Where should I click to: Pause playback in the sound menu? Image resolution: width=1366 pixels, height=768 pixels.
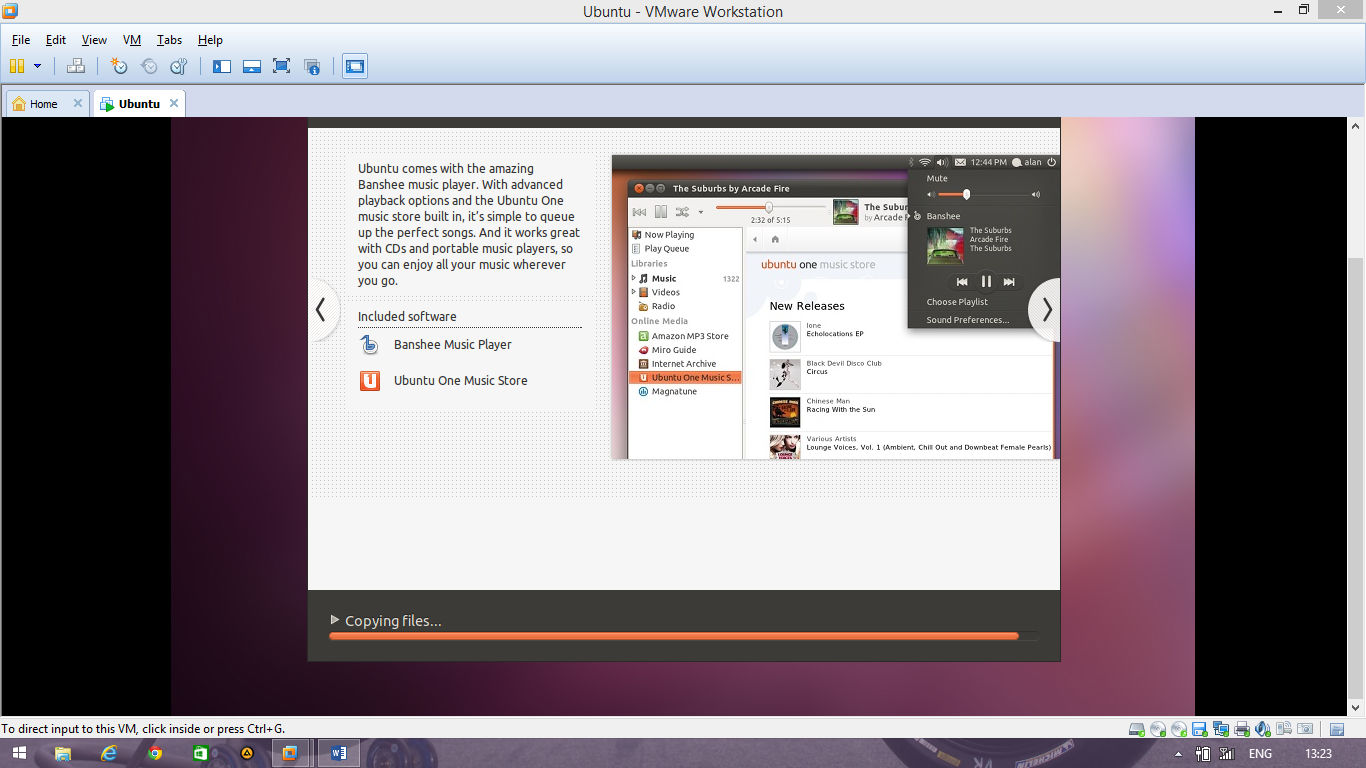(986, 281)
